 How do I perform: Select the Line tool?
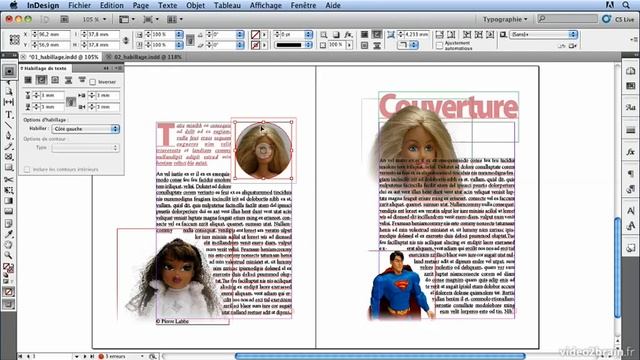click(9, 125)
